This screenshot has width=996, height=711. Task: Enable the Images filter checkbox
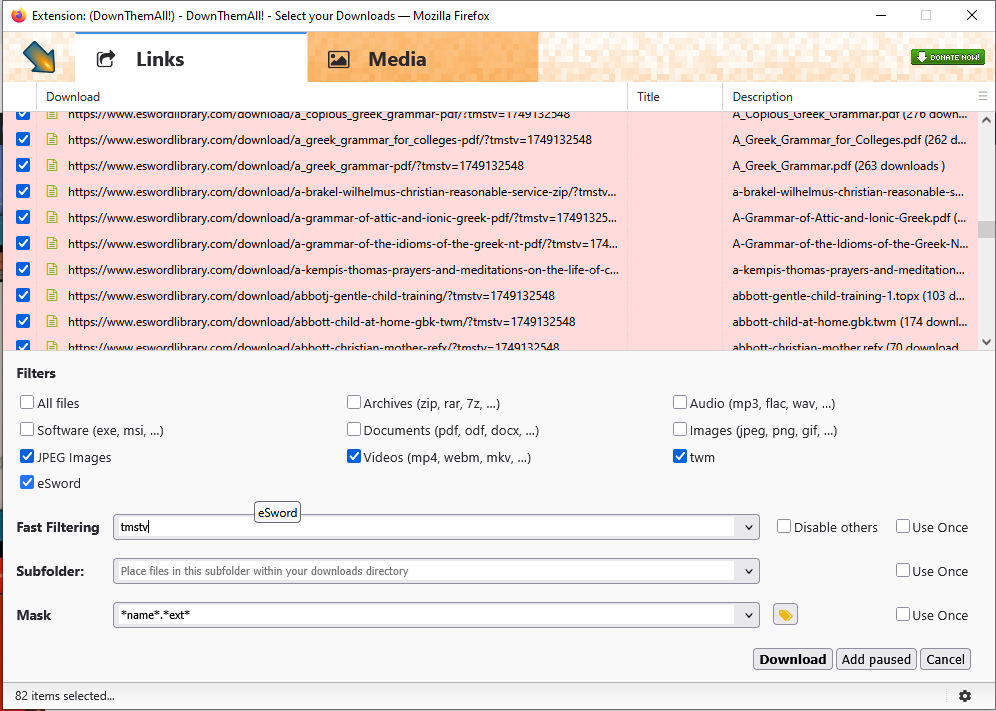coord(680,430)
